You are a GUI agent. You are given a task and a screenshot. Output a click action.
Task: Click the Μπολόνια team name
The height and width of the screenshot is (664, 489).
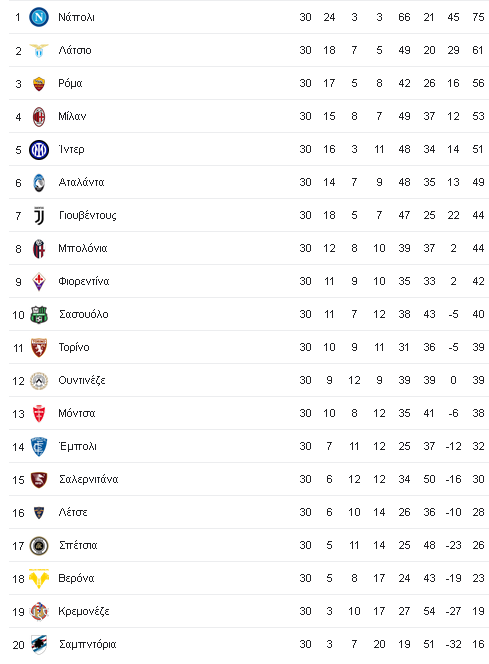pos(83,249)
